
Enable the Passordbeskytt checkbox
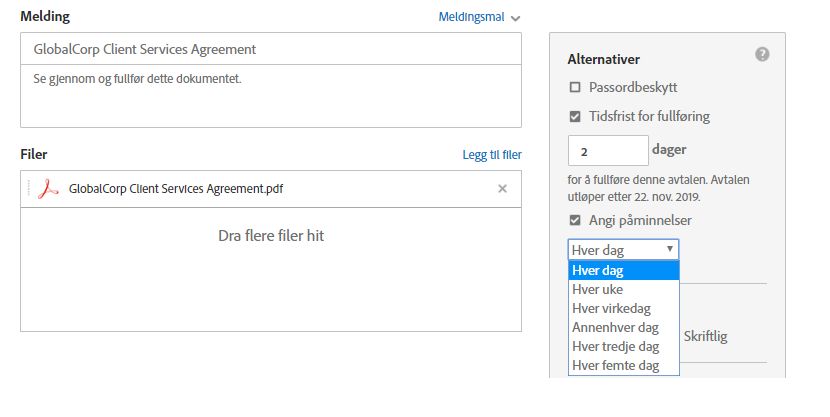click(x=575, y=87)
